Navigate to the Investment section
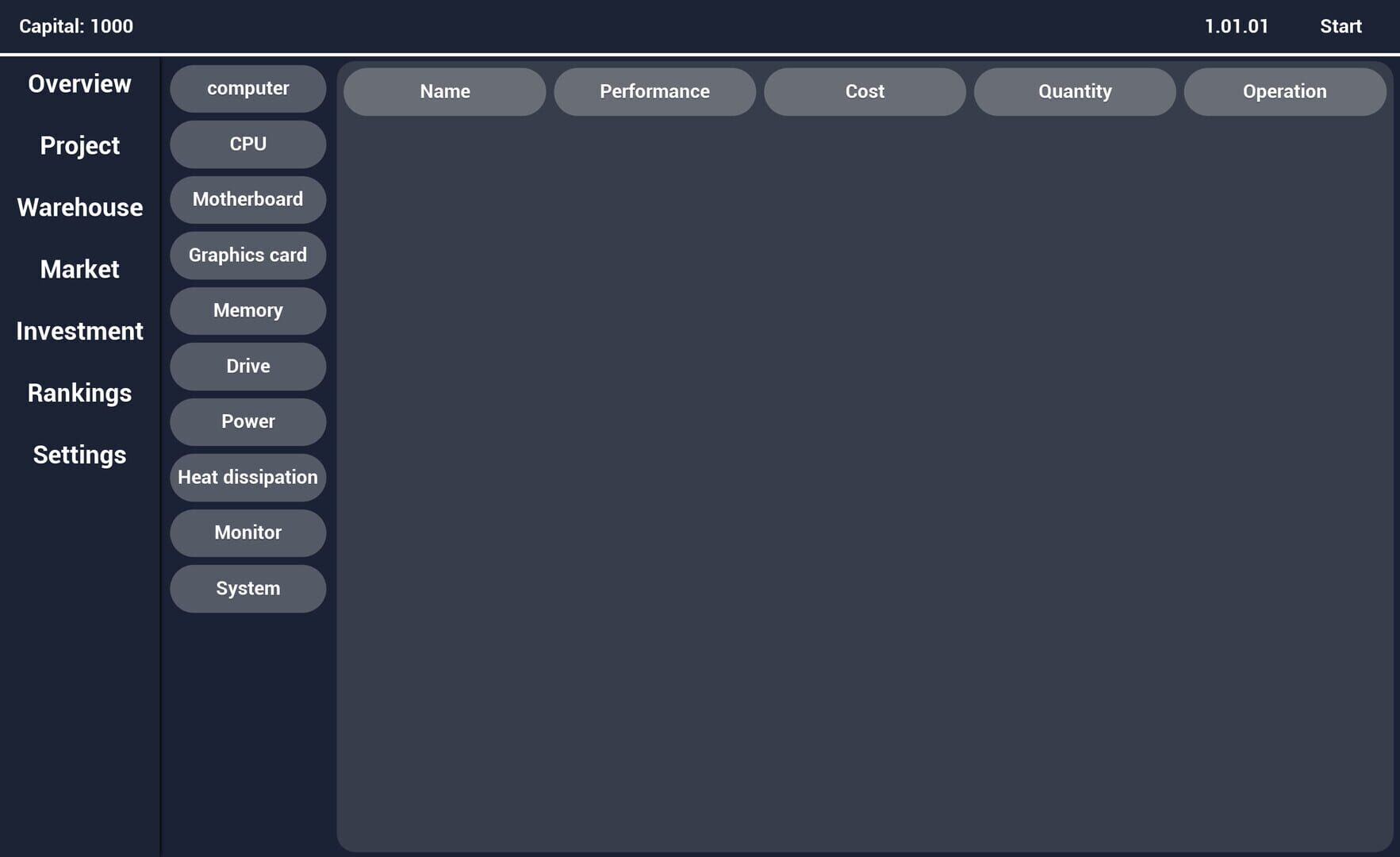Viewport: 1400px width, 857px height. pyautogui.click(x=79, y=331)
